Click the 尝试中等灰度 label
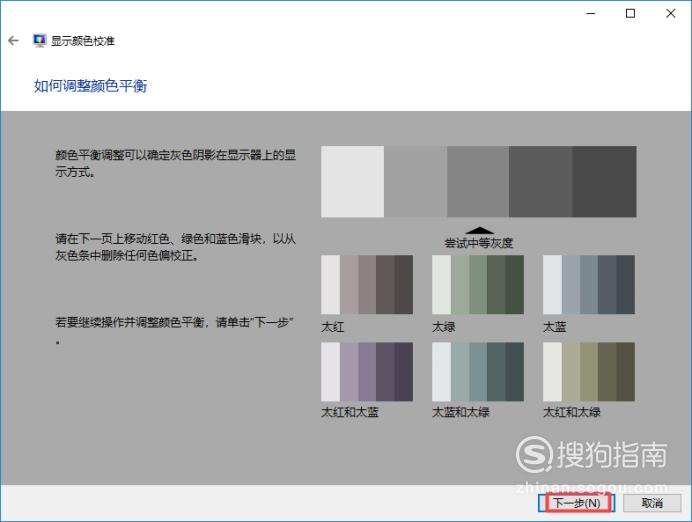Screen dimensions: 692x522 pyautogui.click(x=479, y=243)
